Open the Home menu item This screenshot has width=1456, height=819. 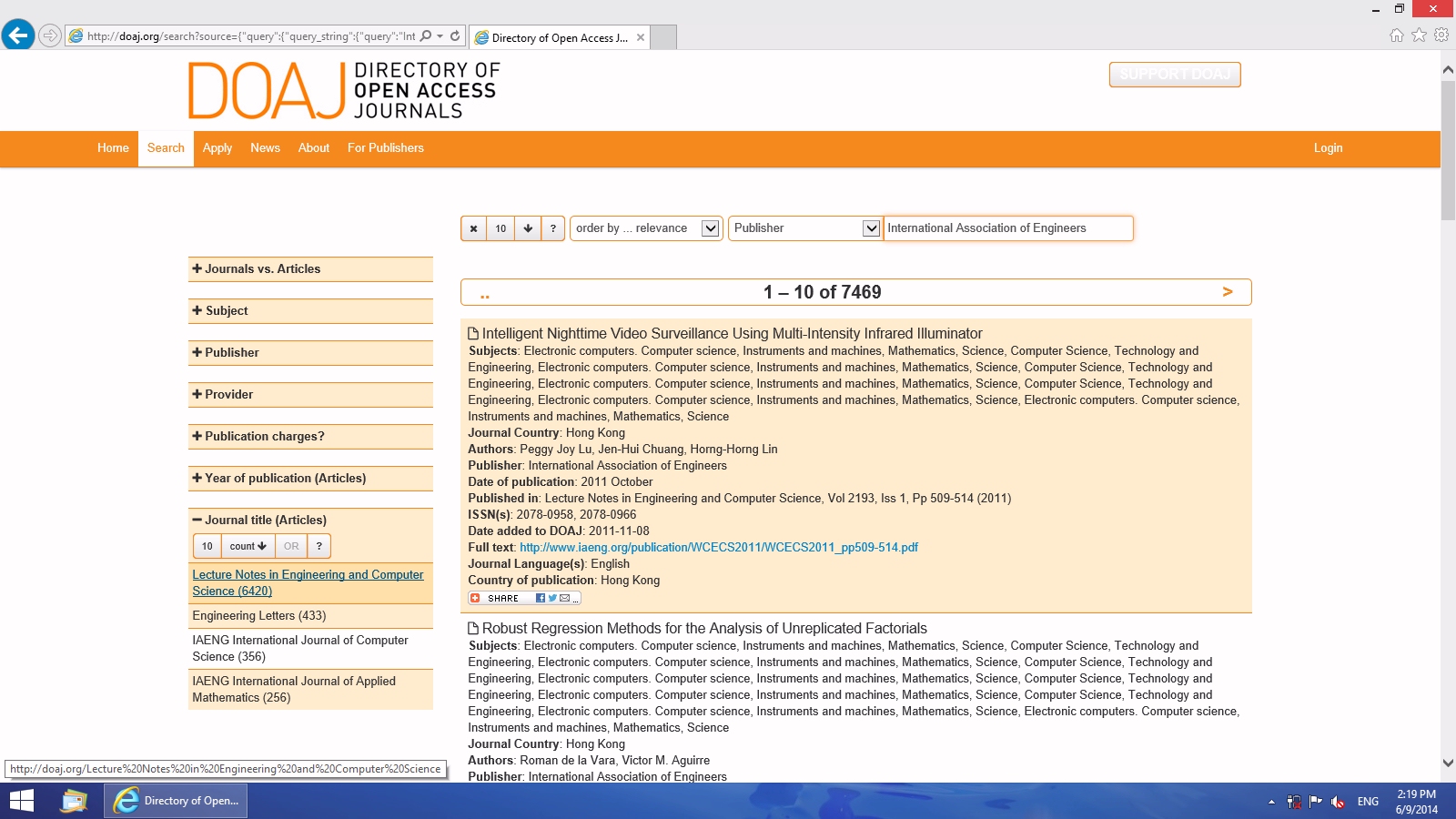click(113, 148)
